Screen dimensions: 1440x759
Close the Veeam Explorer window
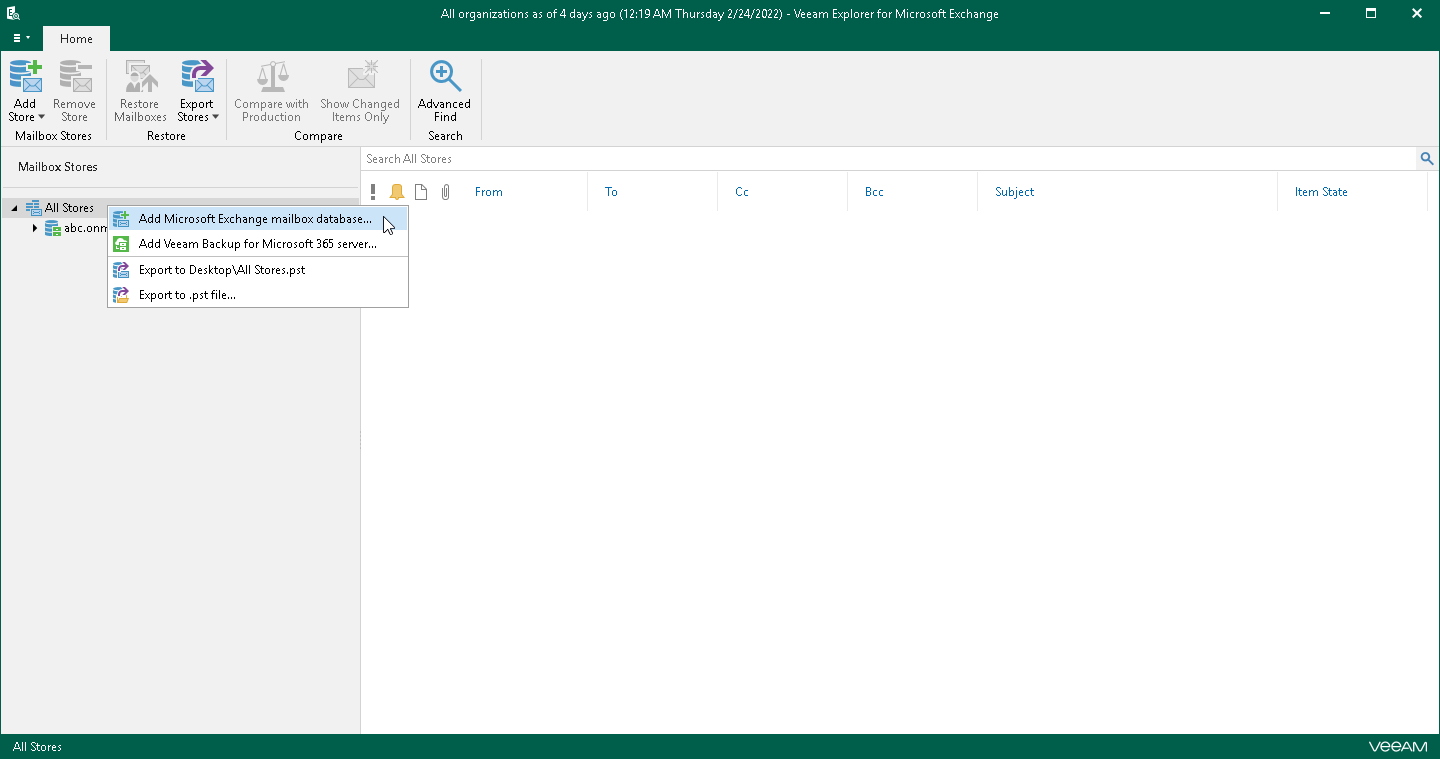1417,14
